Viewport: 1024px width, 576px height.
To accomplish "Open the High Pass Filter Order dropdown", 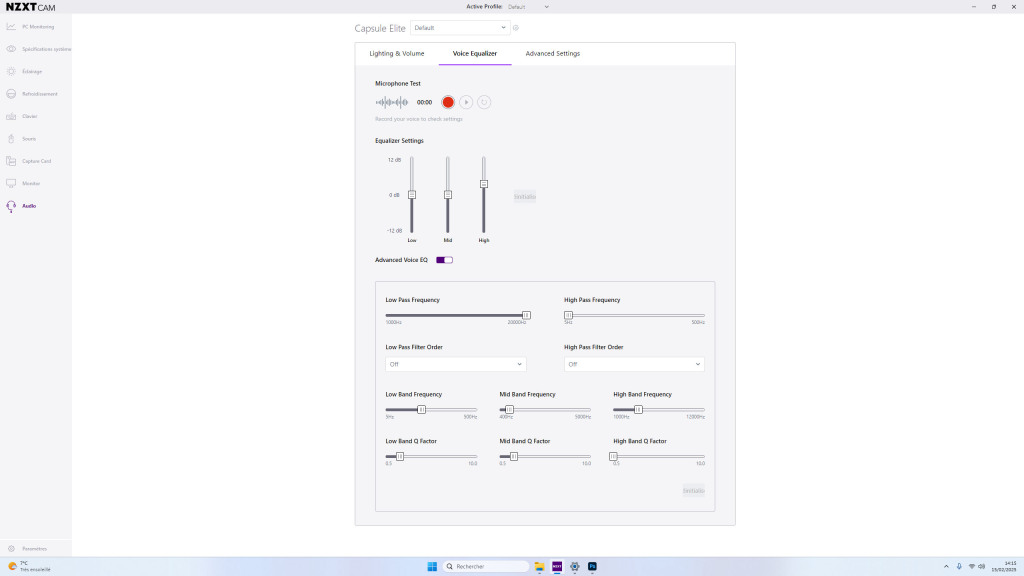I will [x=634, y=364].
